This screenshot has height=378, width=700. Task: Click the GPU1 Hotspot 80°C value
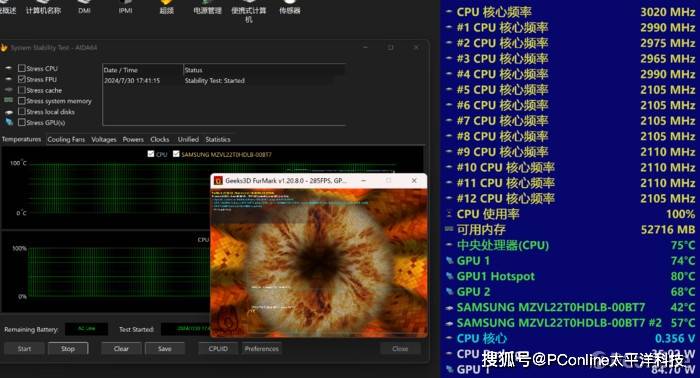[x=683, y=276]
